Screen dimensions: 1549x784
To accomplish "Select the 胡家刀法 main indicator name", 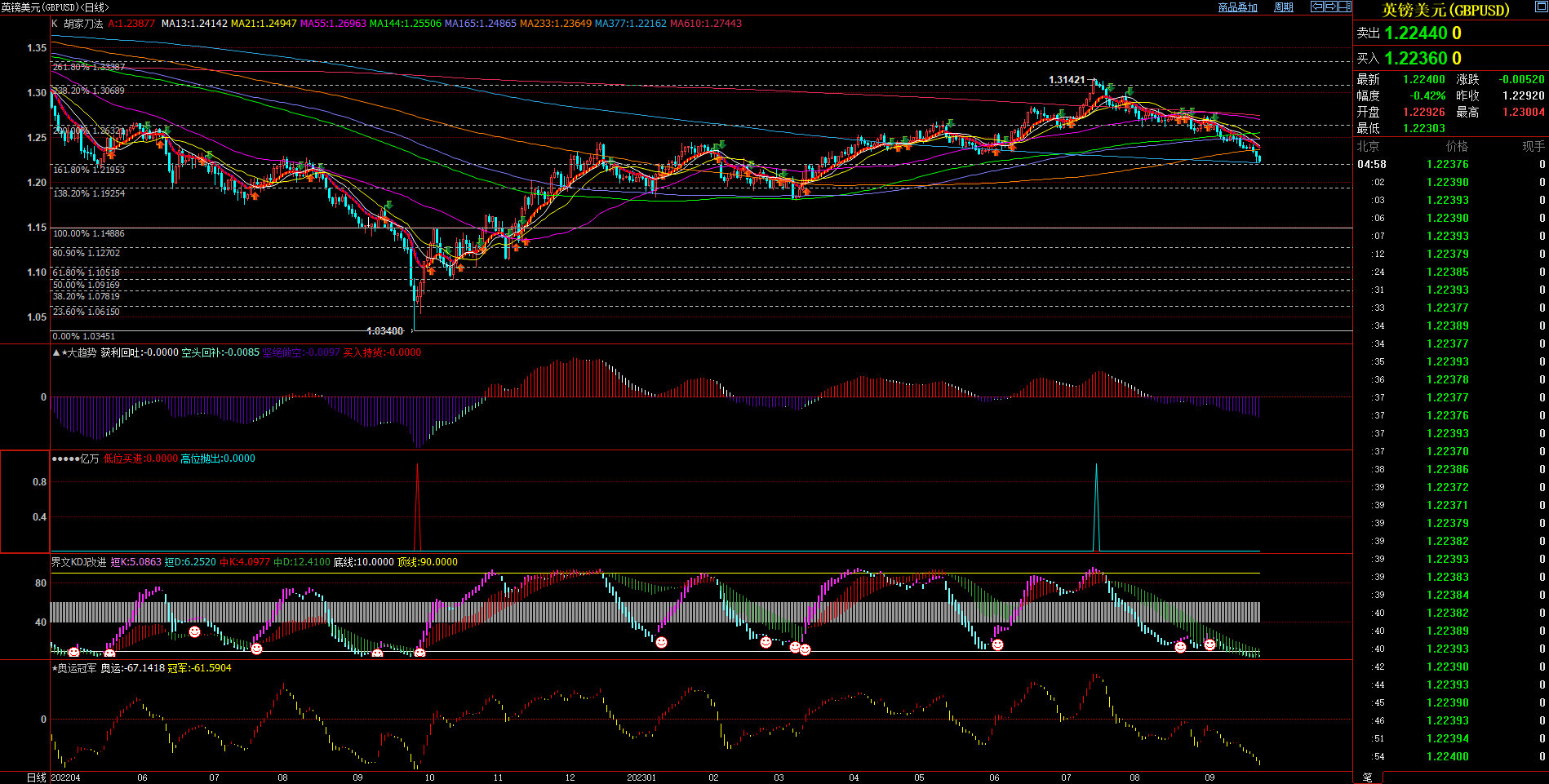I will tap(83, 24).
